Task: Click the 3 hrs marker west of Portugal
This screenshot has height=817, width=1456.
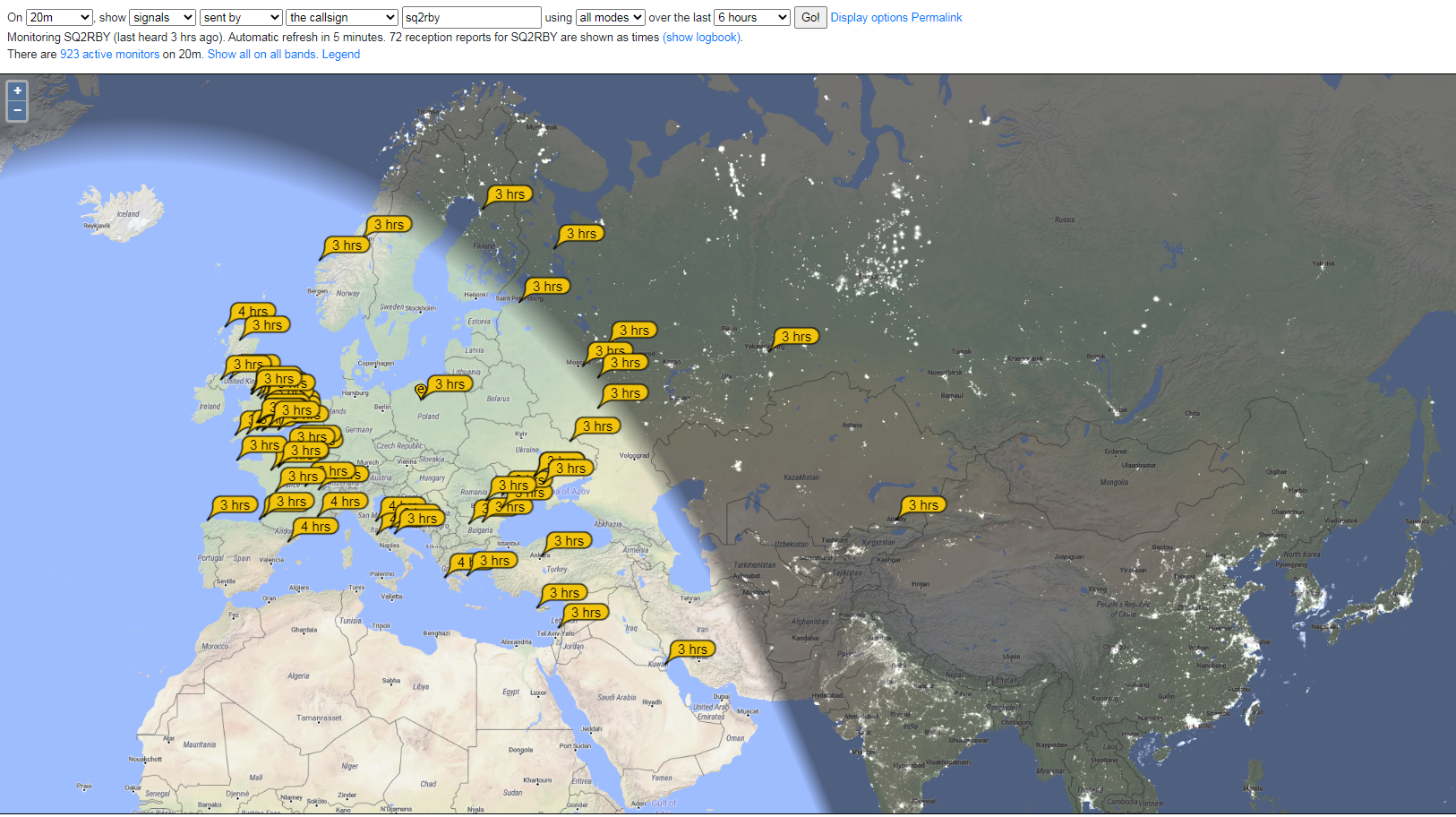Action: click(x=235, y=505)
